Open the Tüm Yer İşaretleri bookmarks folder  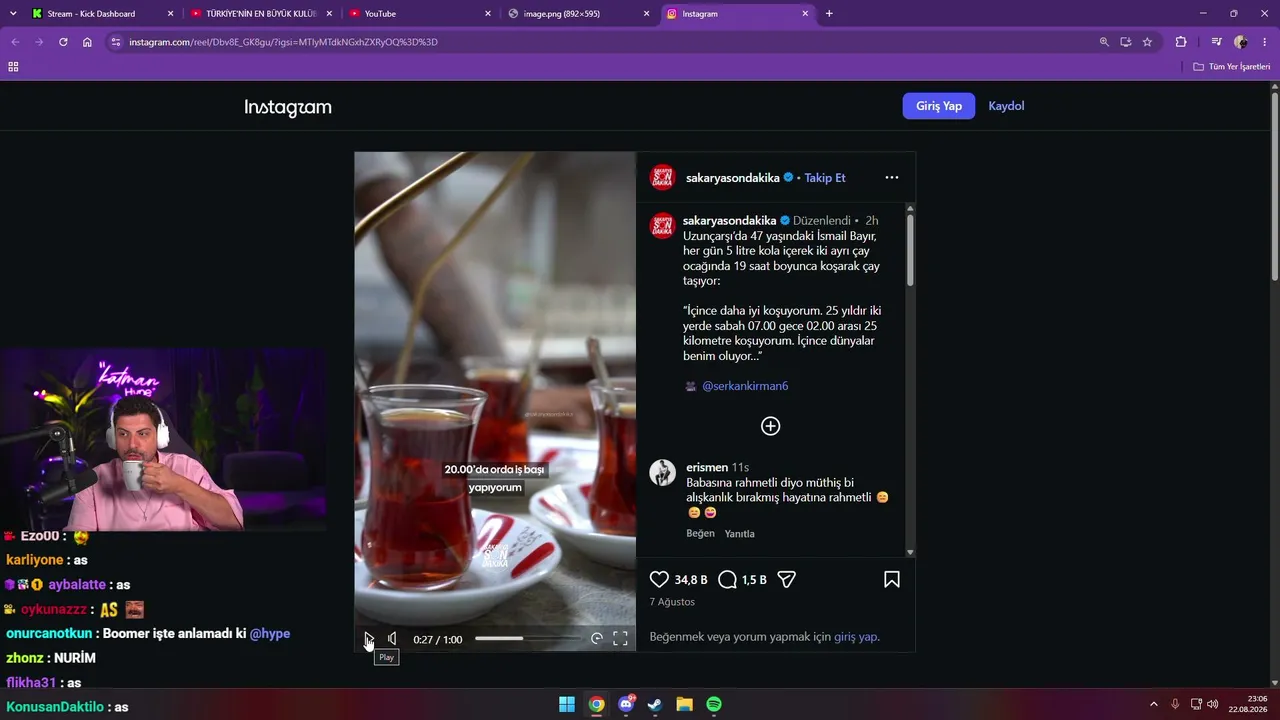pos(1232,67)
